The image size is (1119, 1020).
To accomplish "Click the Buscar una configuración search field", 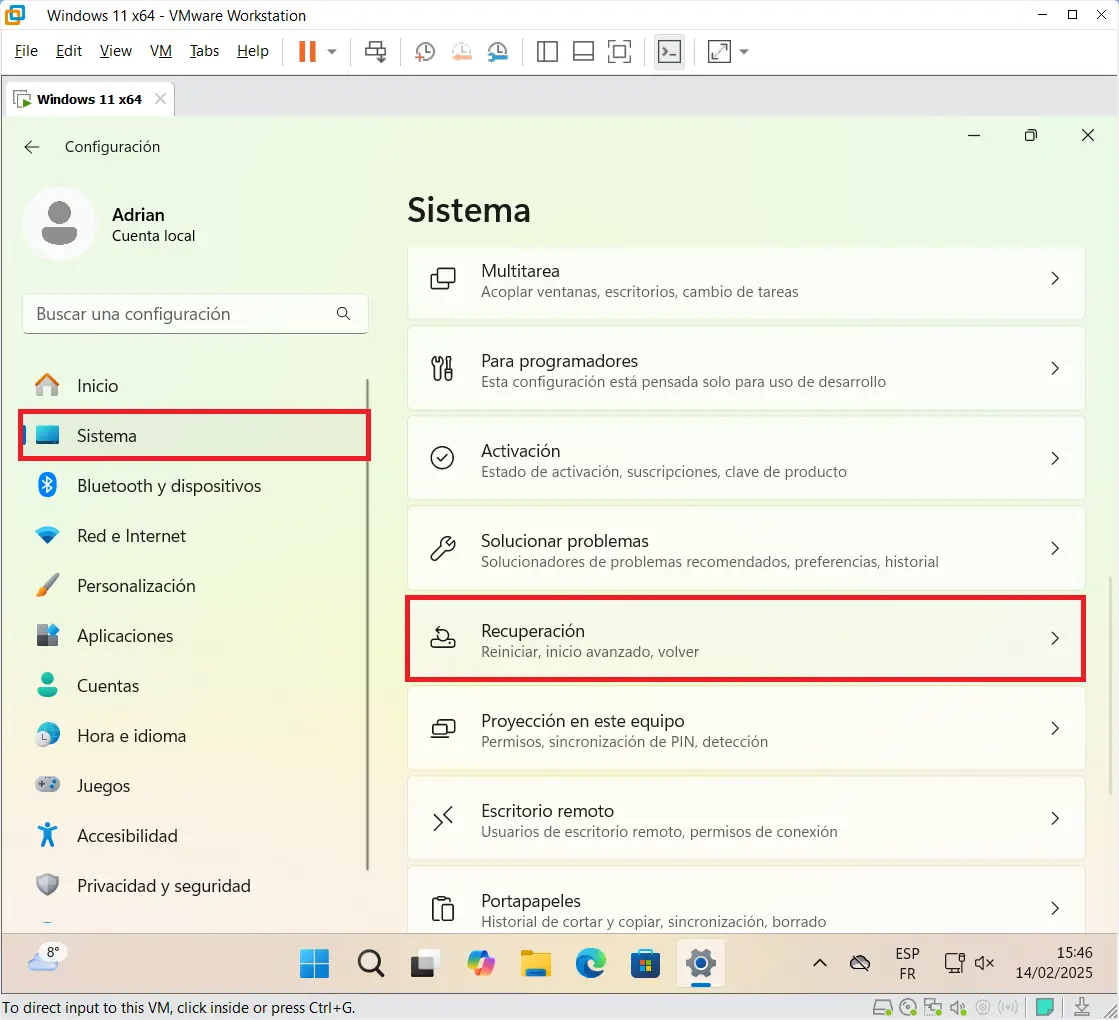I will [x=195, y=313].
